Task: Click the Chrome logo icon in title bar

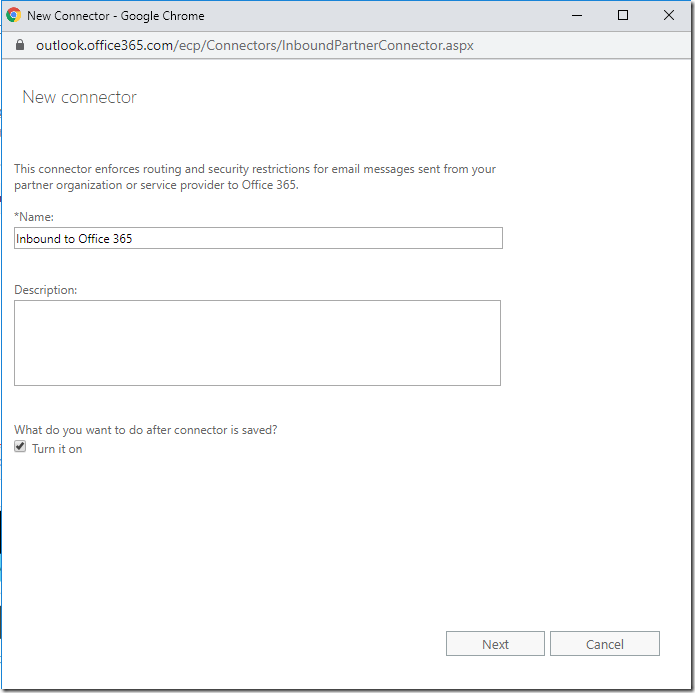Action: pos(13,15)
